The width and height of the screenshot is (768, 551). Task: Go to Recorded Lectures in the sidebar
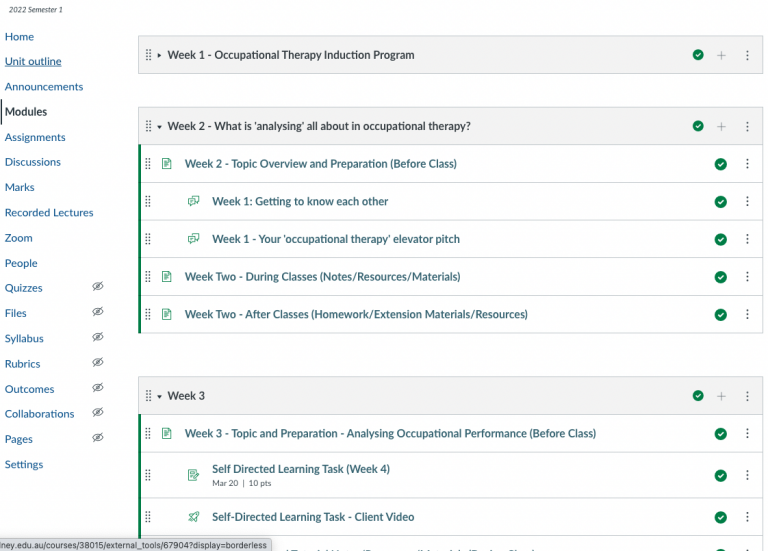click(49, 213)
